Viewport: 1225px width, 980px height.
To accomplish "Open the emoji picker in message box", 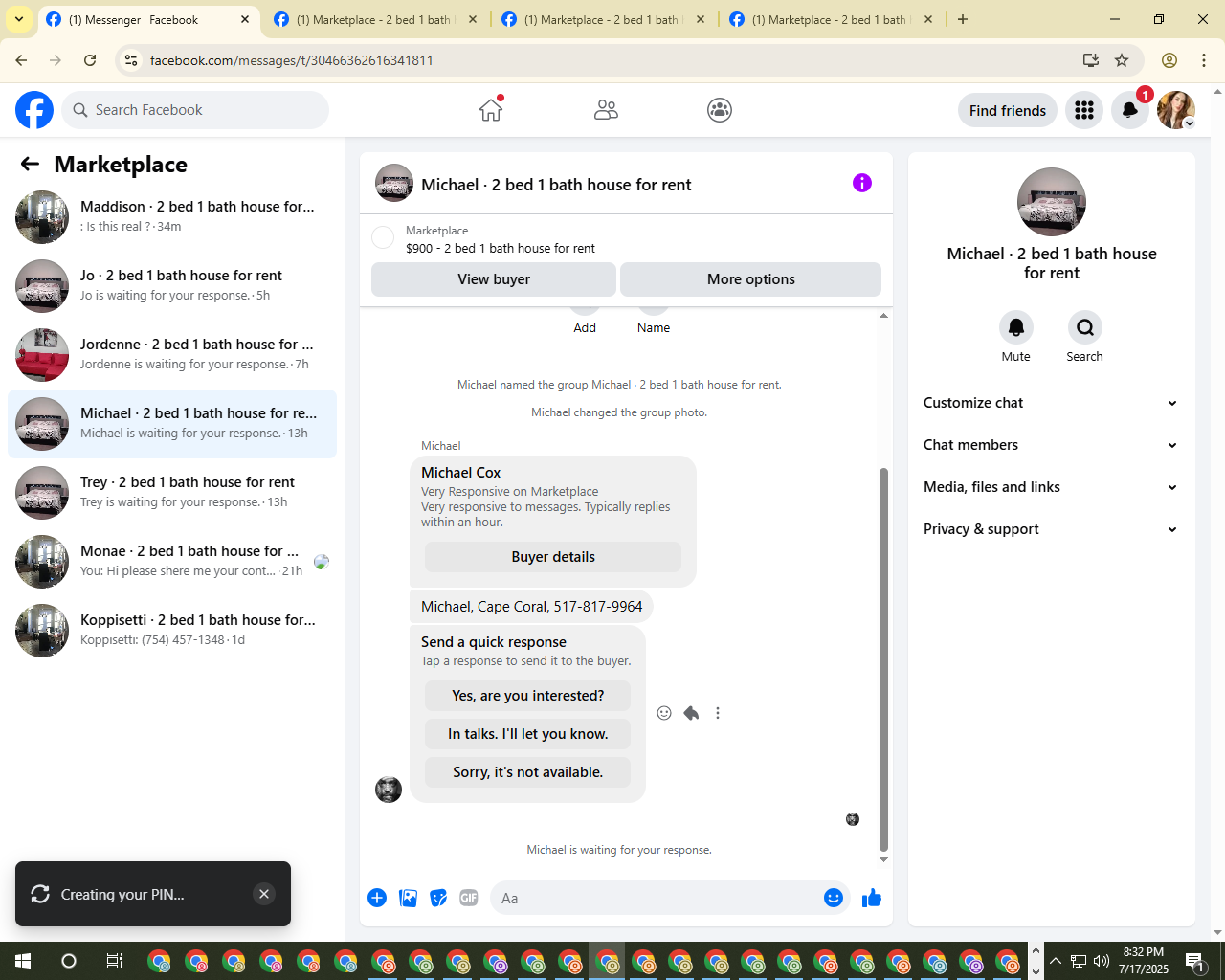I will tap(834, 898).
